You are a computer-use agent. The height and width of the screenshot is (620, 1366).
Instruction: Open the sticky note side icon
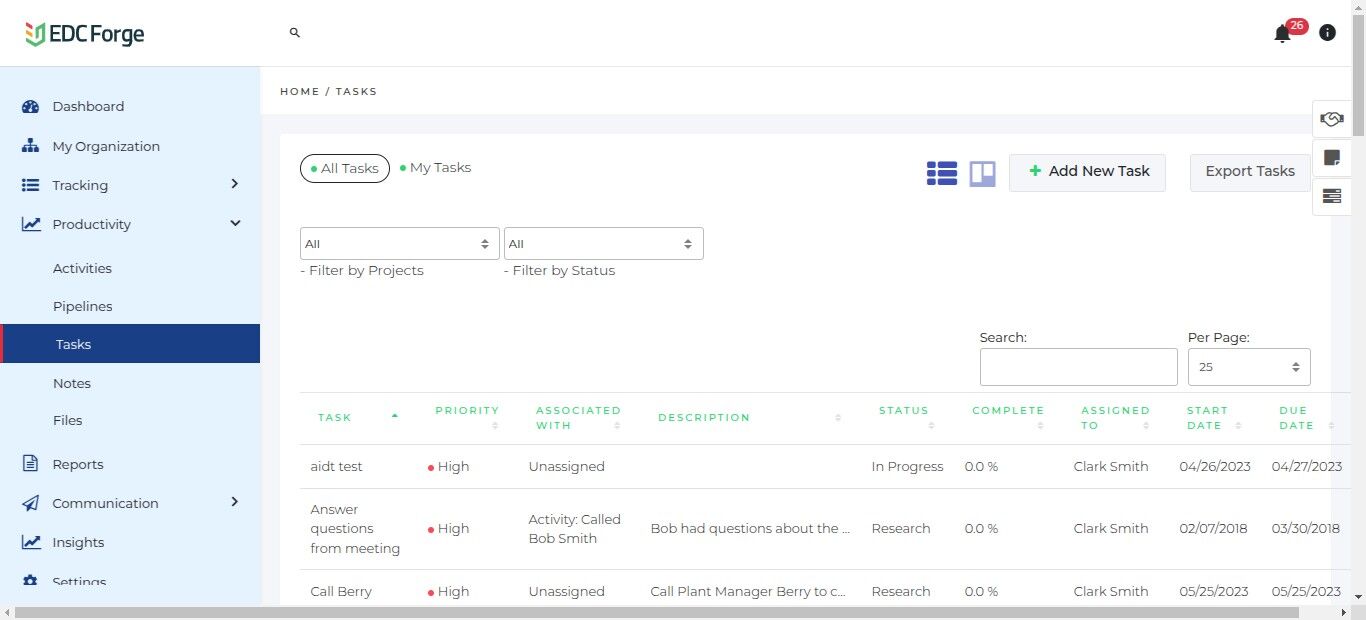(1331, 157)
